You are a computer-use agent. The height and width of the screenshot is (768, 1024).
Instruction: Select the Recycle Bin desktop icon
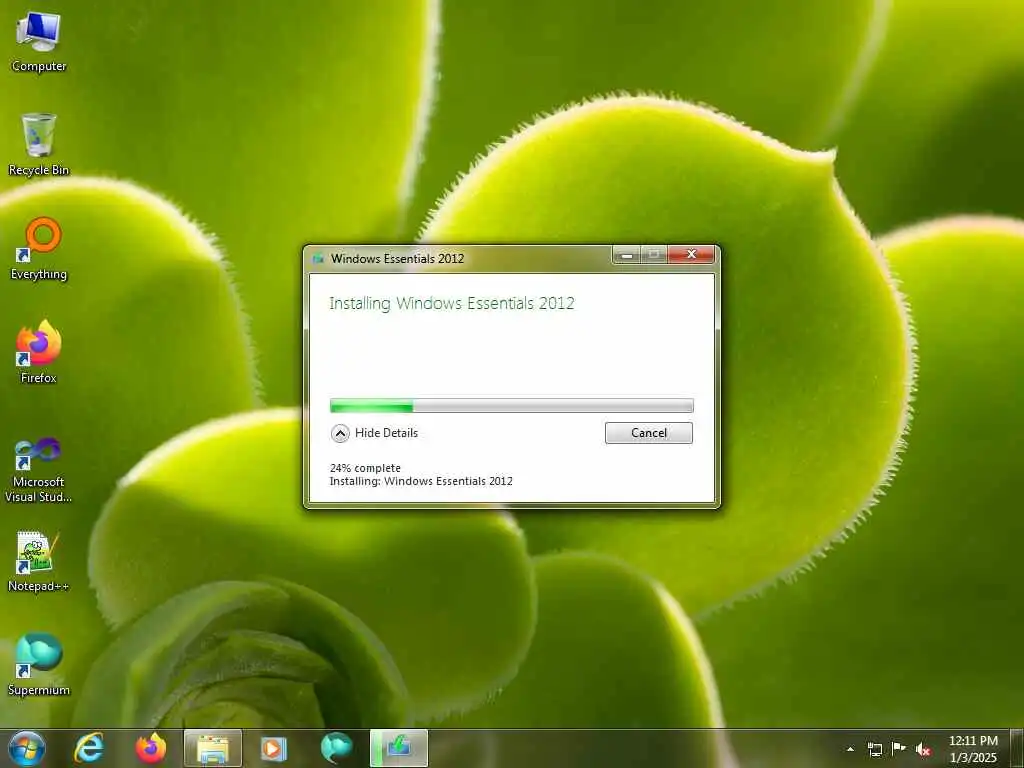pyautogui.click(x=39, y=144)
